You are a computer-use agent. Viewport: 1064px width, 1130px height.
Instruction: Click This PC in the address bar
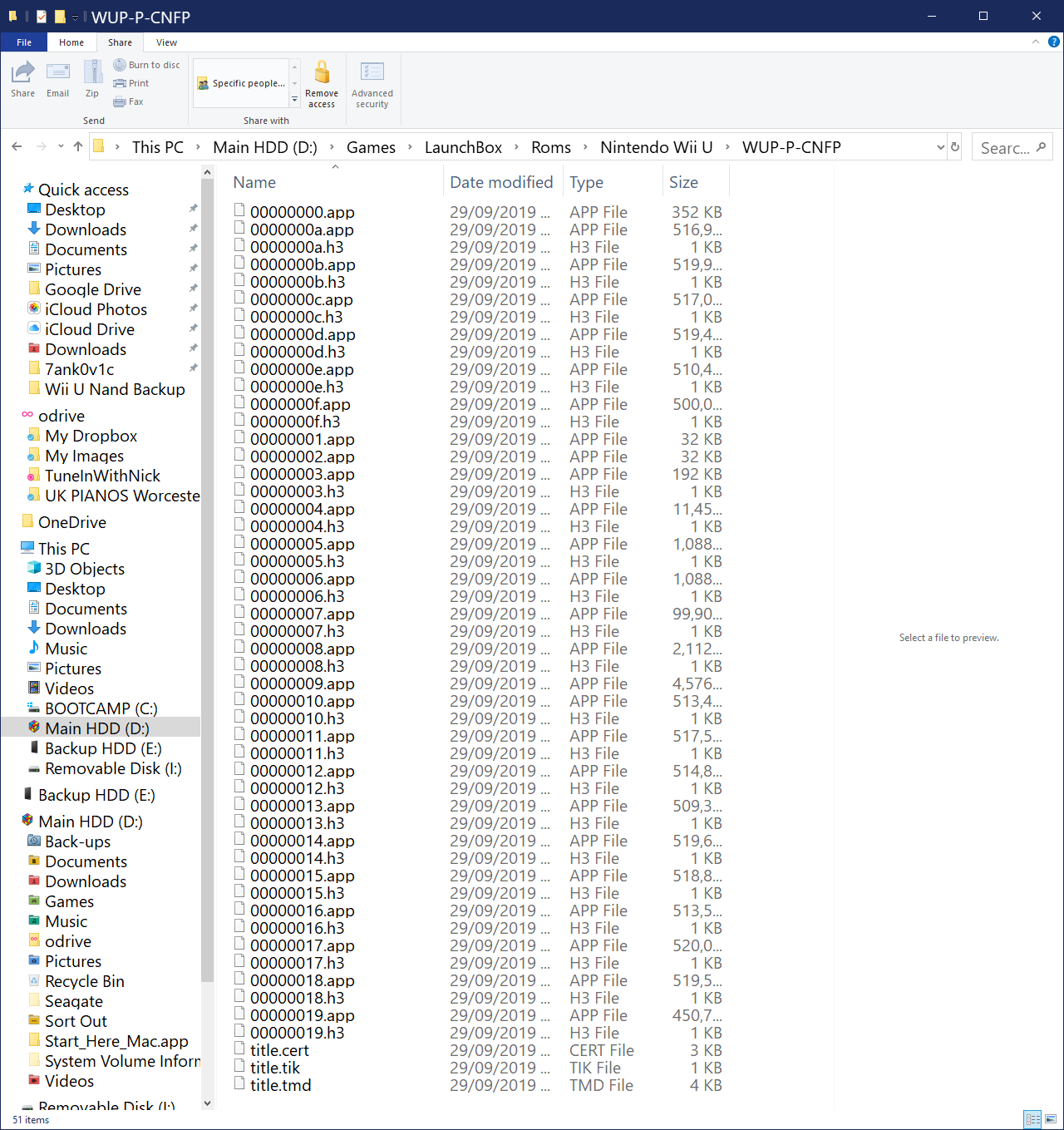point(157,147)
